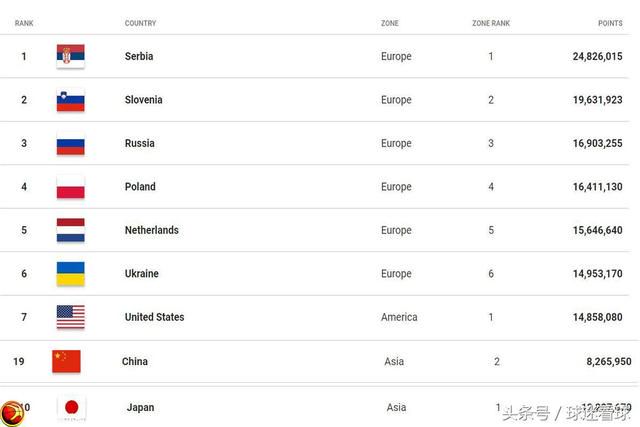Open the China country link
This screenshot has height=427, width=640.
[135, 361]
